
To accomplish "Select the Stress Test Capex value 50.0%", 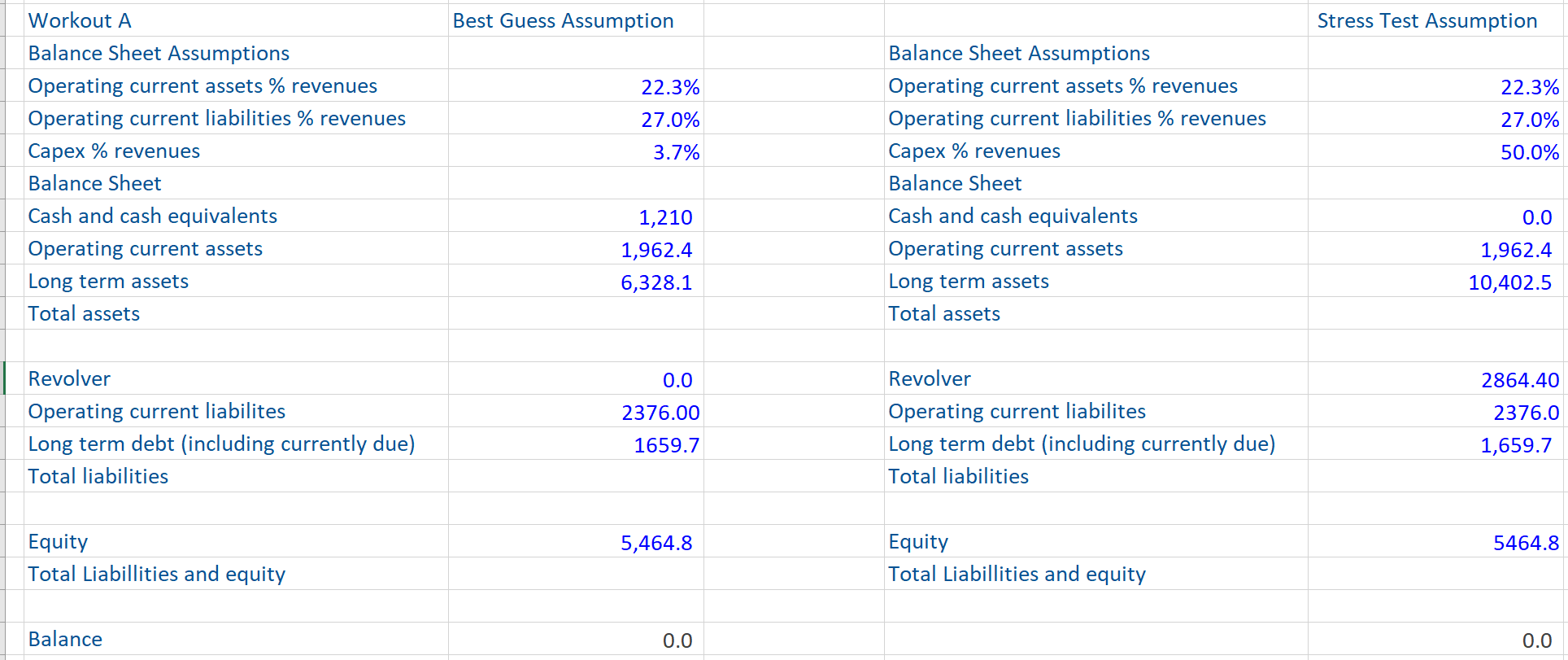I will (1529, 152).
